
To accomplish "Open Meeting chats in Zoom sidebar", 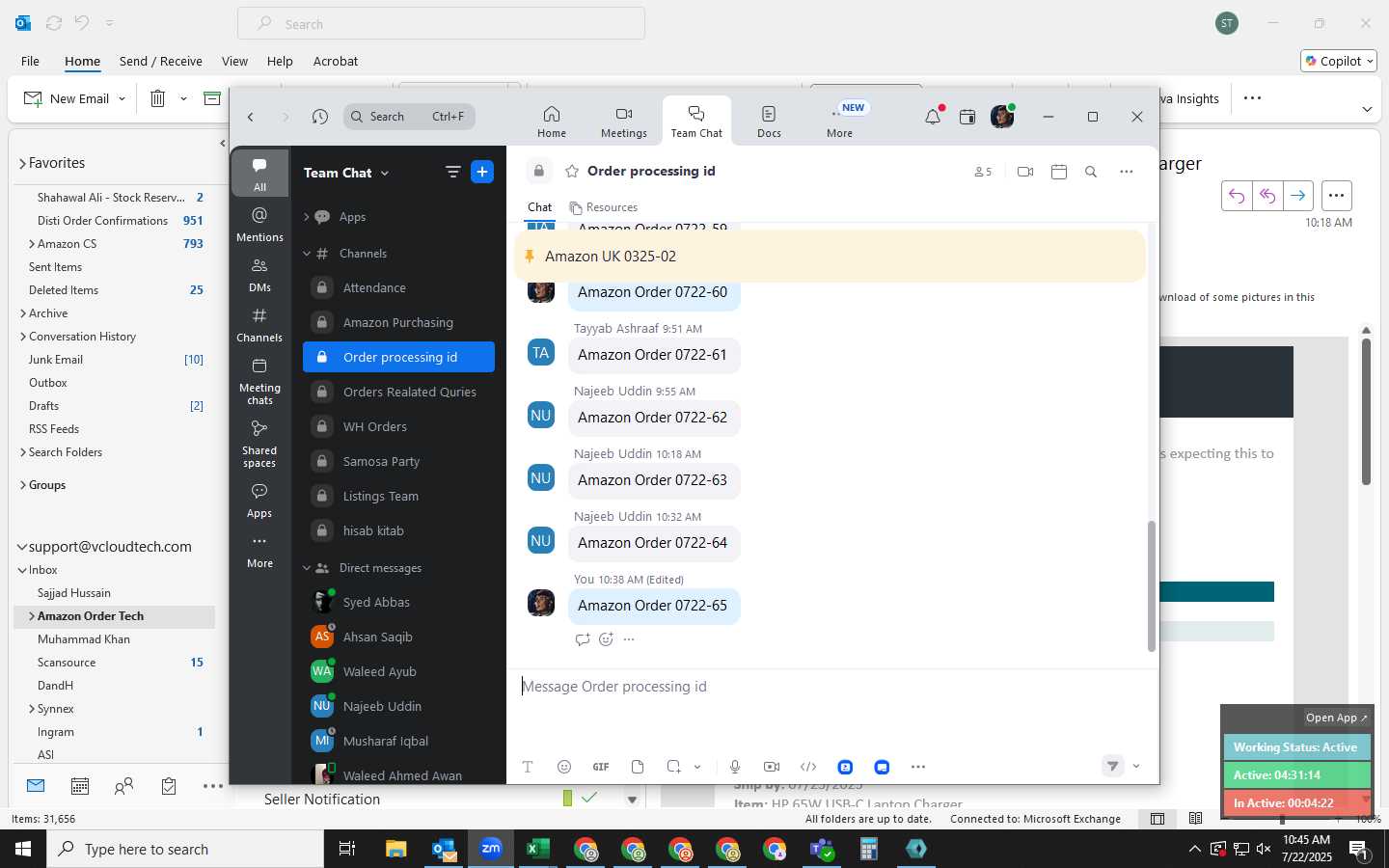I will tap(259, 381).
